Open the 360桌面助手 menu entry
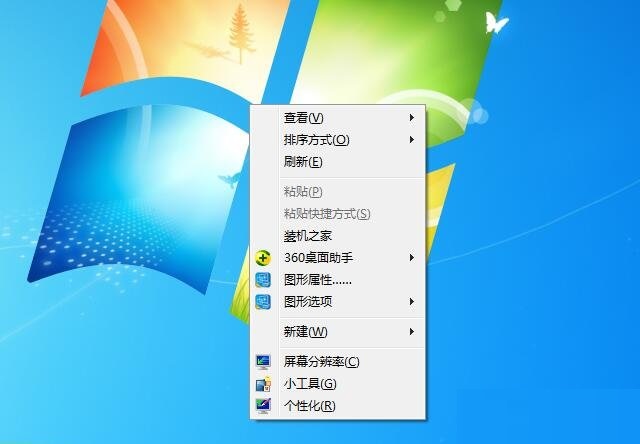The width and height of the screenshot is (640, 444). (338, 258)
